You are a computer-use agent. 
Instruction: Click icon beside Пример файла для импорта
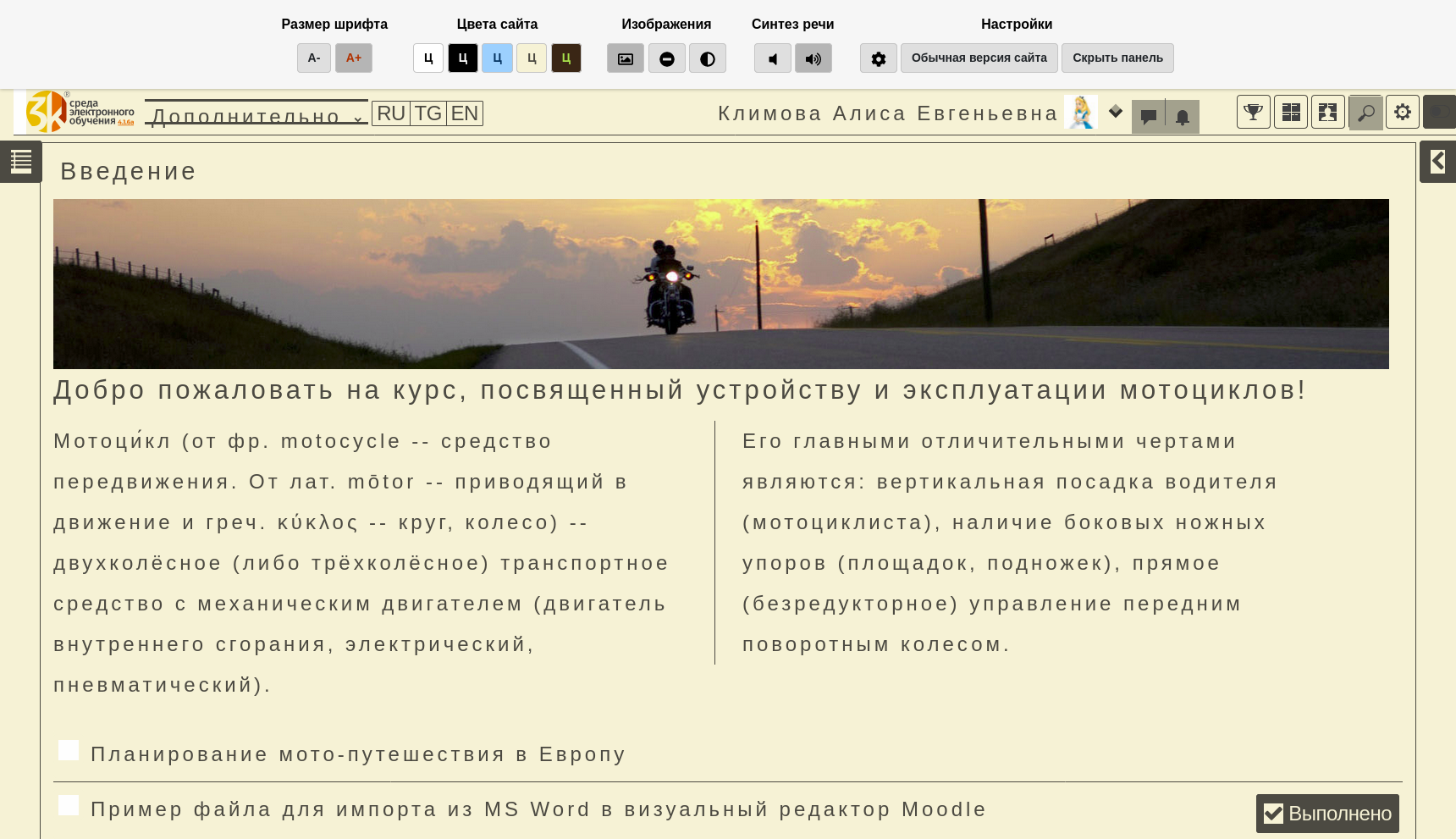[69, 805]
